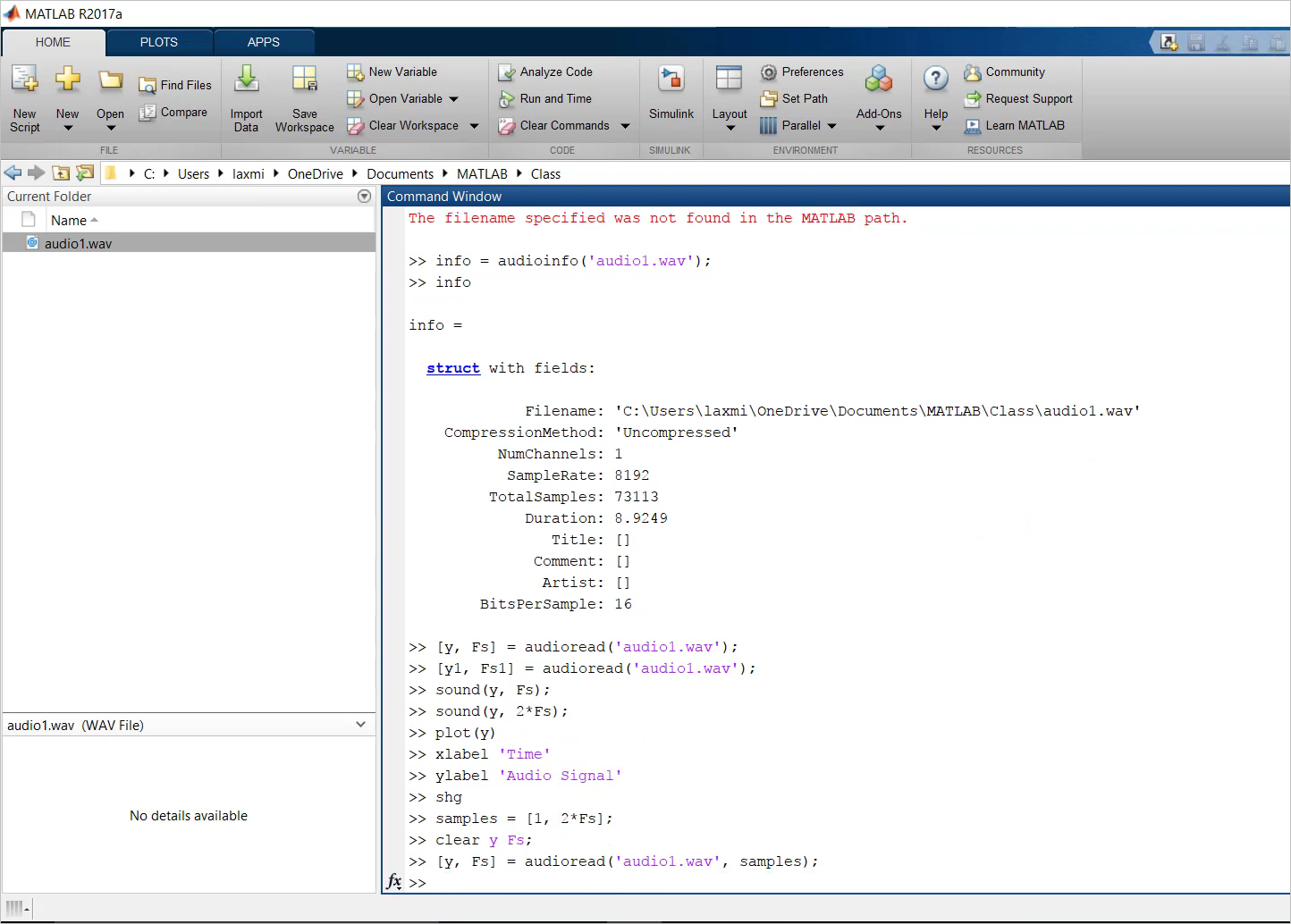
Task: Open MATLAB Preferences
Action: 802,71
